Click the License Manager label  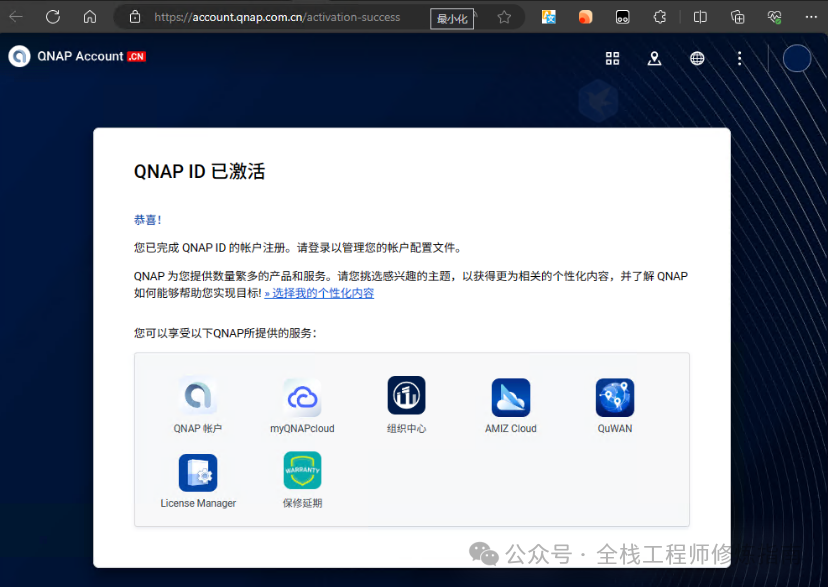point(198,504)
